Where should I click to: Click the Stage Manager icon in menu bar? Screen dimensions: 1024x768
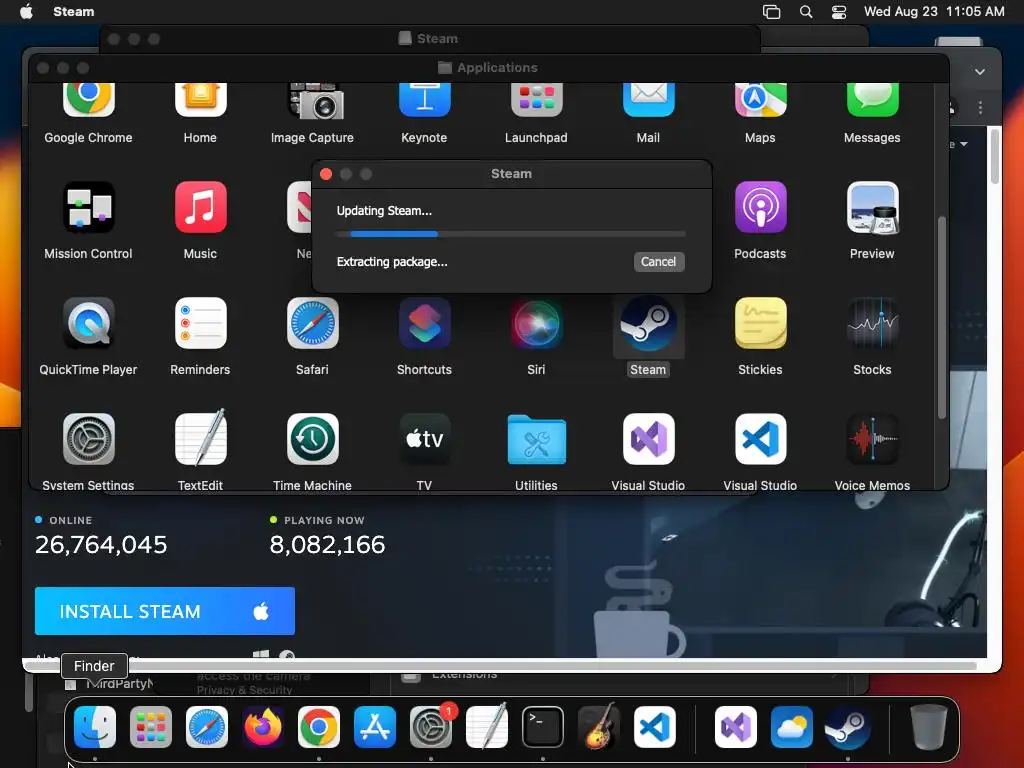click(771, 12)
